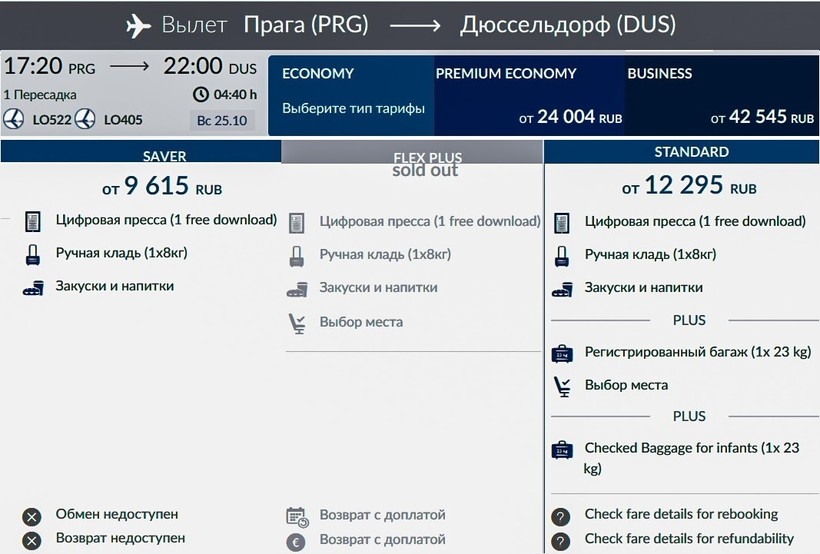Click the sold out FLEX PLUS header

pos(412,153)
